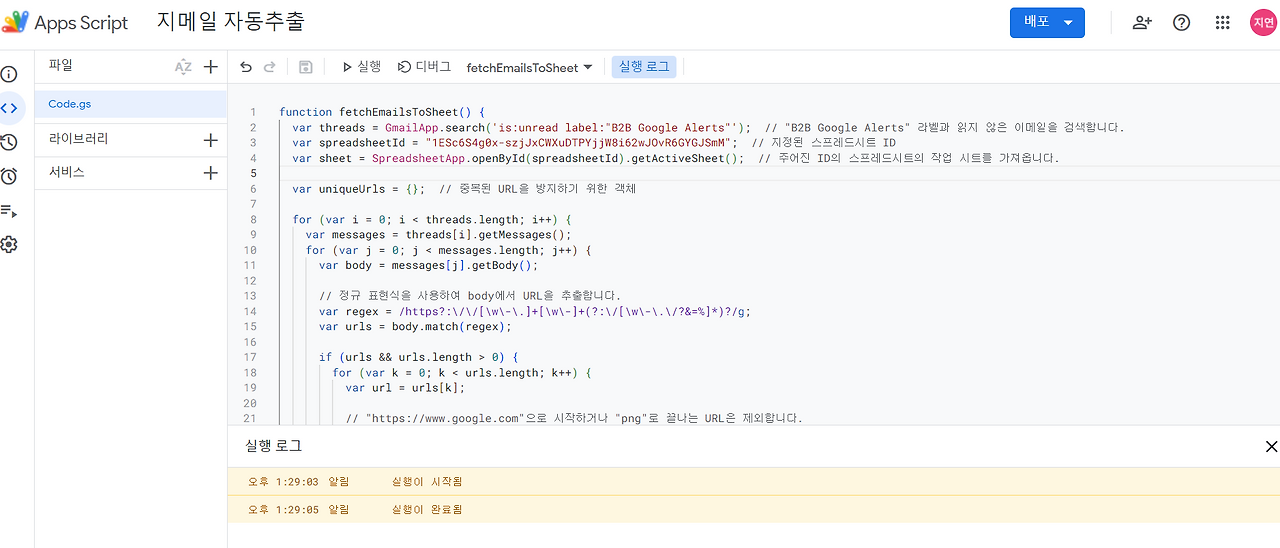Image resolution: width=1280 pixels, height=548 pixels.
Task: Open Project Settings gear icon
Action: pos(9,244)
